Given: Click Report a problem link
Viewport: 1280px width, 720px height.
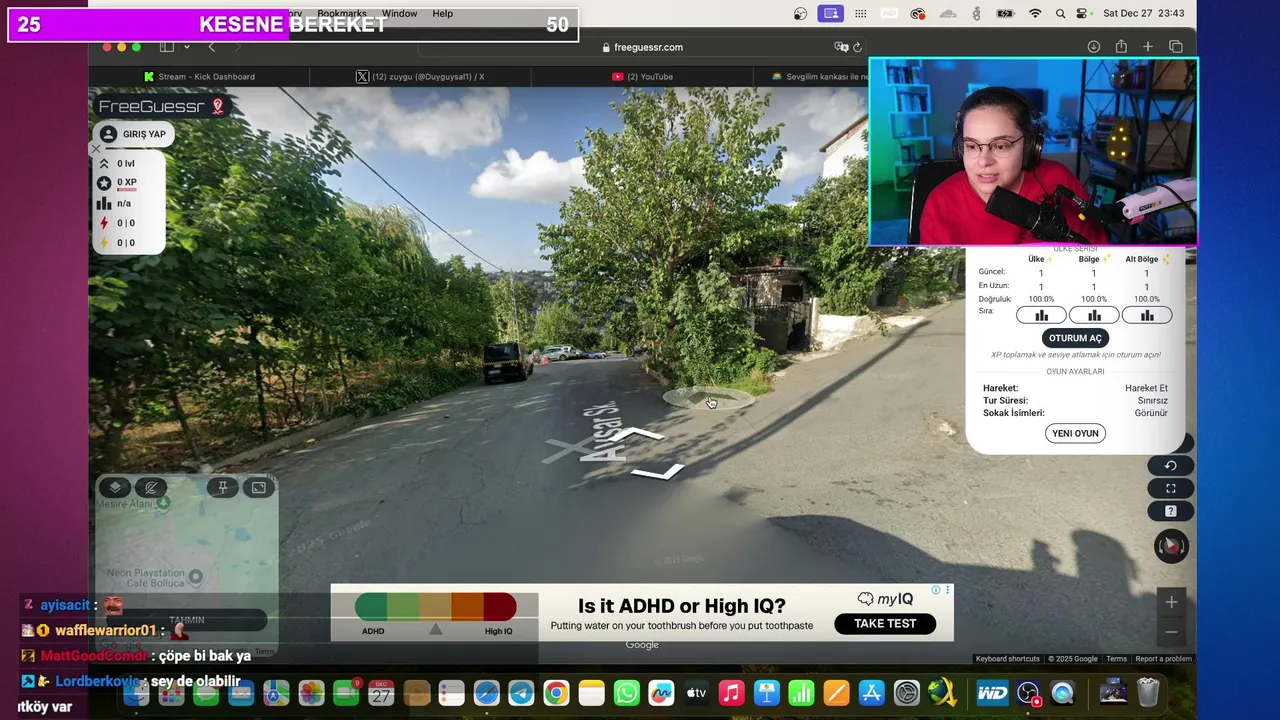Looking at the screenshot, I should 1163,659.
